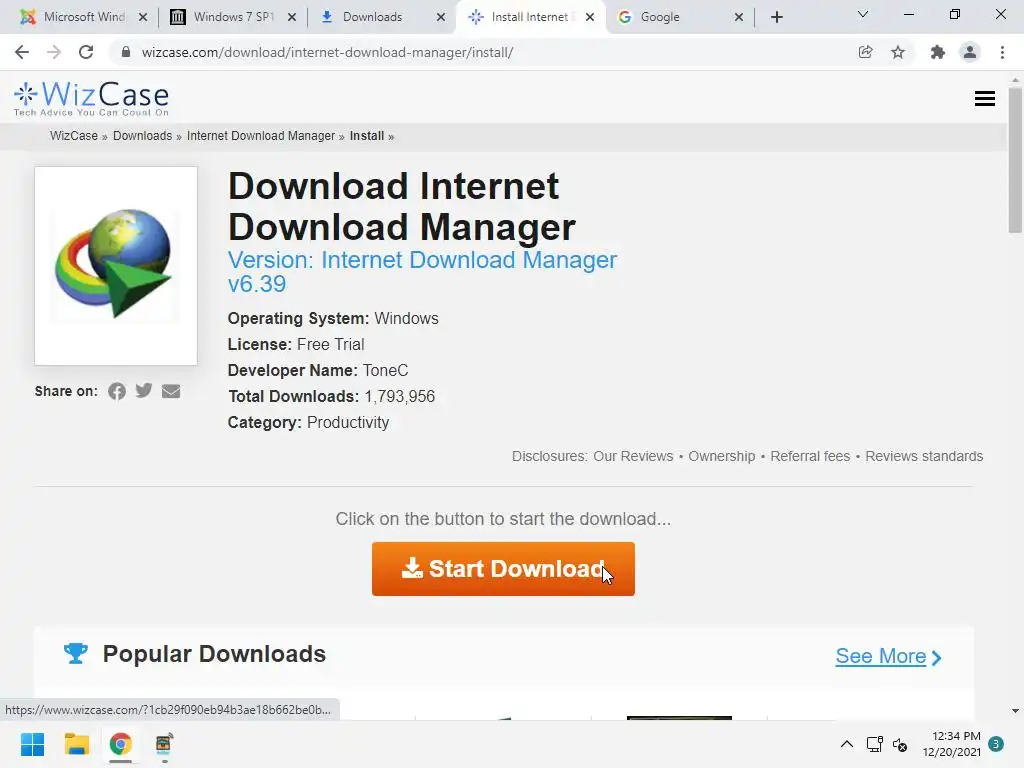
Task: Click the Popular Downloads trophy icon
Action: pyautogui.click(x=76, y=653)
